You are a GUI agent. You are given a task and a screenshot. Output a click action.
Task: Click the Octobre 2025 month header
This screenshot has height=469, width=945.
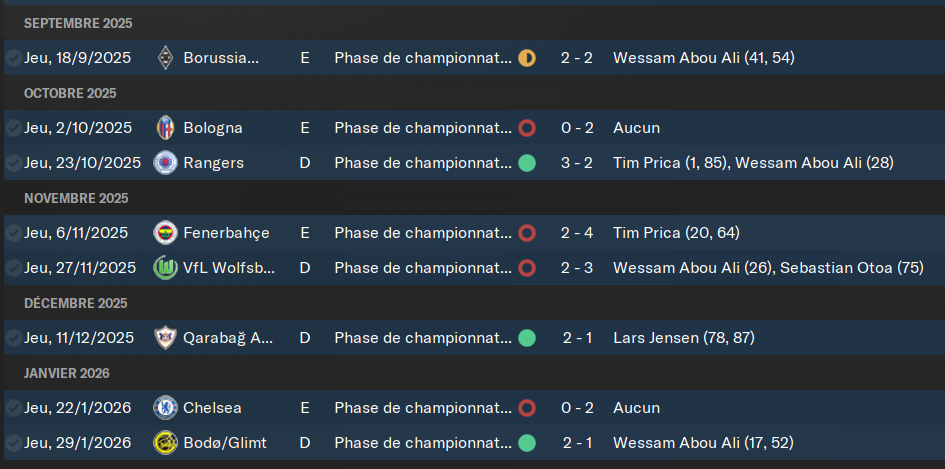point(70,93)
